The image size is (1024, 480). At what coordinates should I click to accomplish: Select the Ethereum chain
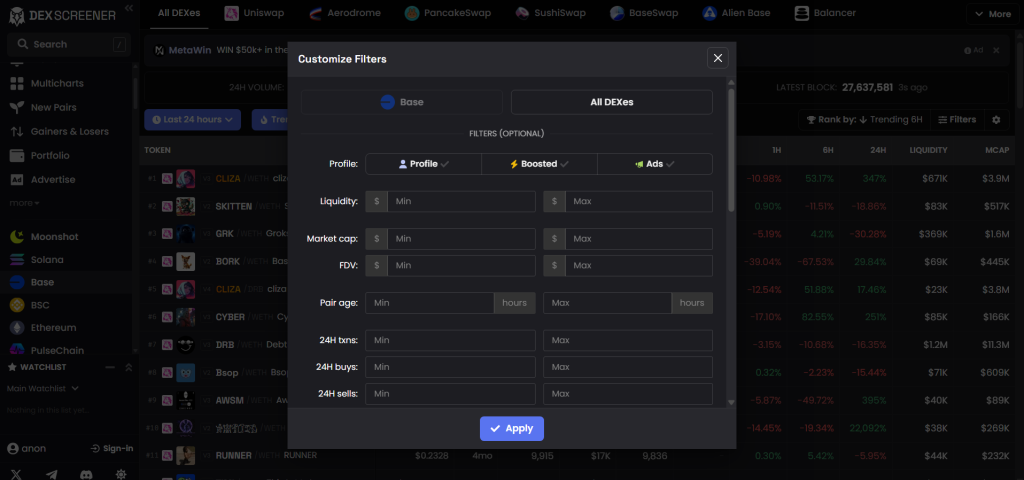(x=54, y=328)
